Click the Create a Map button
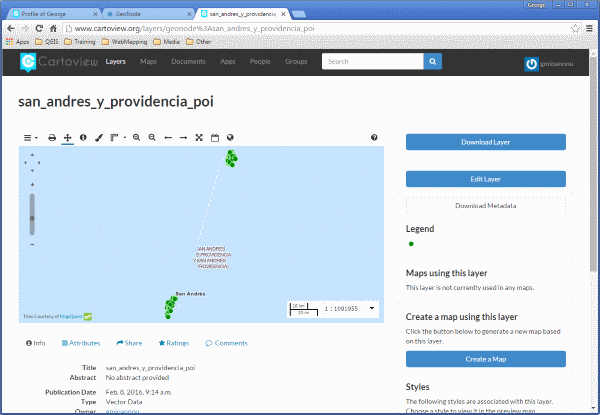This screenshot has height=415, width=600. pyautogui.click(x=486, y=359)
